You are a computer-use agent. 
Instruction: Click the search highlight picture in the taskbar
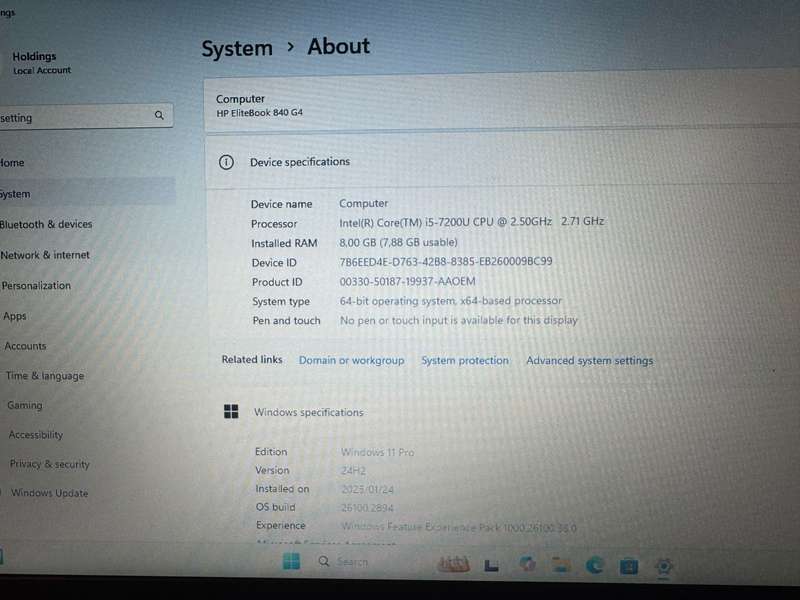click(454, 563)
